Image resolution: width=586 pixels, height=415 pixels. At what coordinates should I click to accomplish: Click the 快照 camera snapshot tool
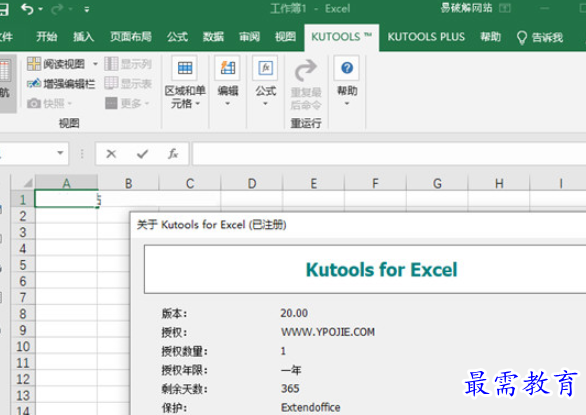coord(49,103)
